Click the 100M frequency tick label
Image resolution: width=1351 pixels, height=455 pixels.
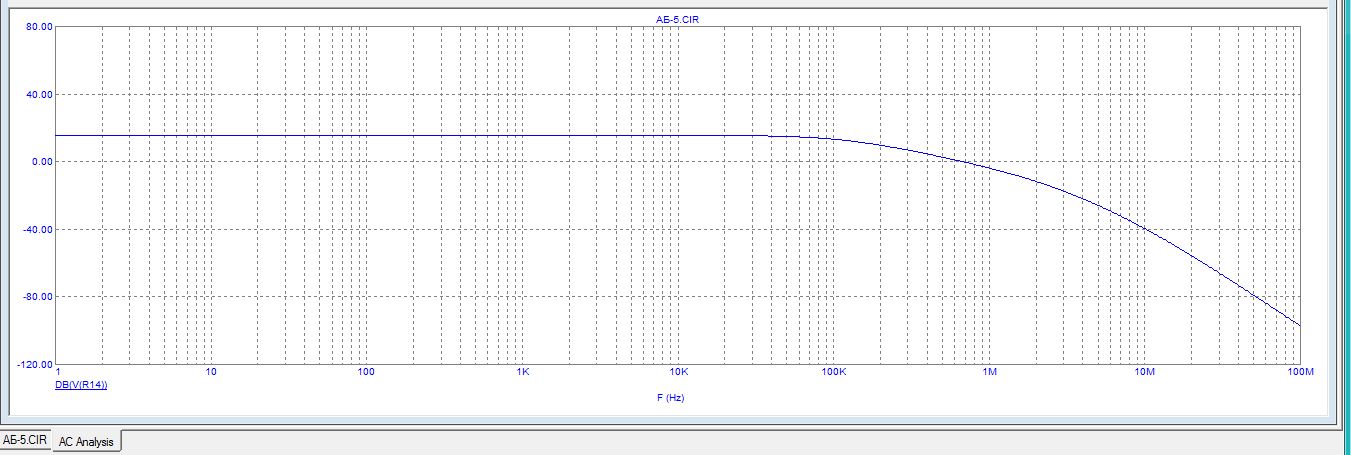click(x=1300, y=372)
